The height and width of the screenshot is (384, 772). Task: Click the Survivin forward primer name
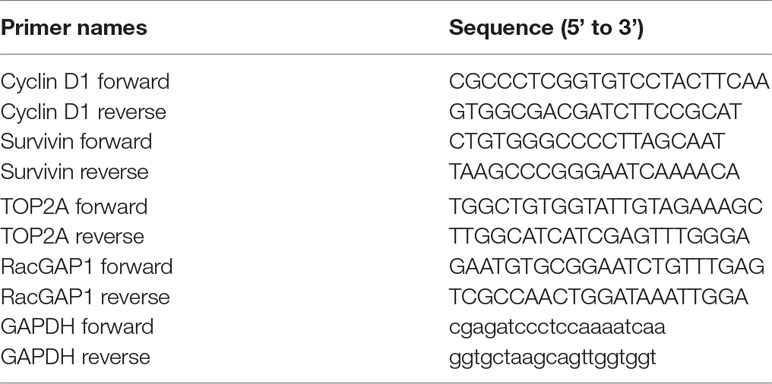[76, 142]
